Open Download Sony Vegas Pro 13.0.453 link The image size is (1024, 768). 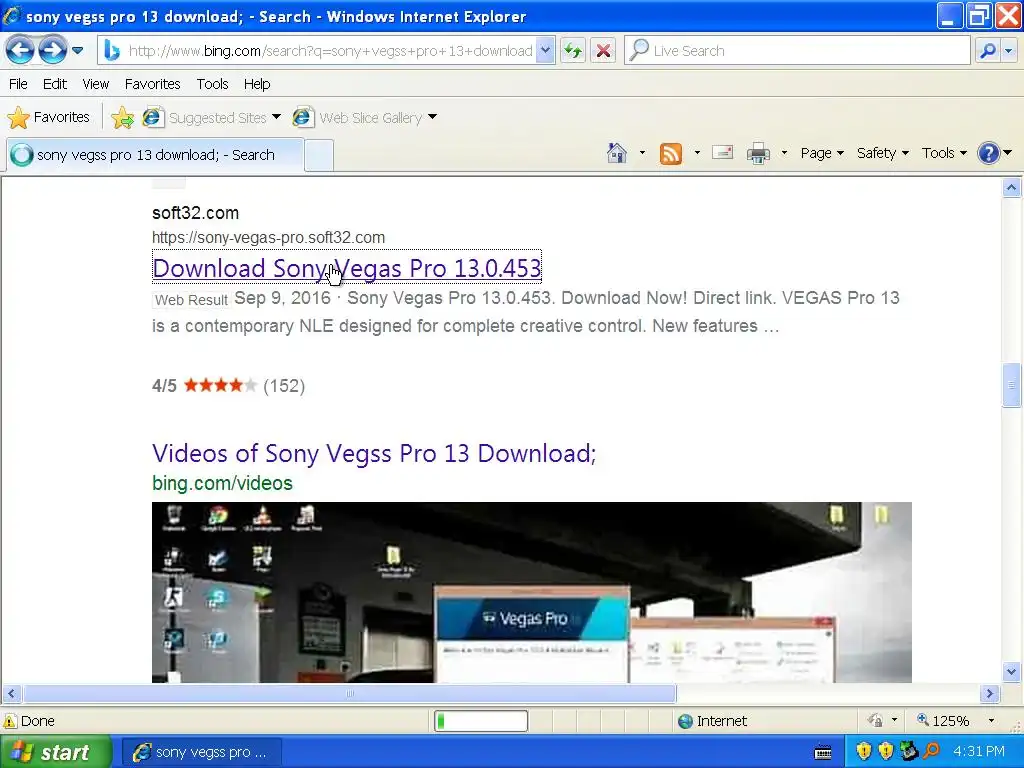click(347, 268)
